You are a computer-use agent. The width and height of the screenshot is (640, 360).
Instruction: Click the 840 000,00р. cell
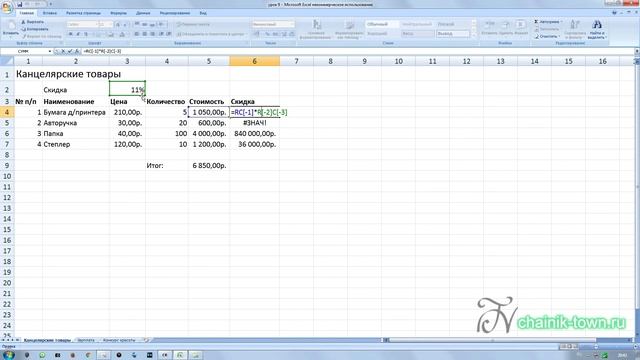coord(254,133)
